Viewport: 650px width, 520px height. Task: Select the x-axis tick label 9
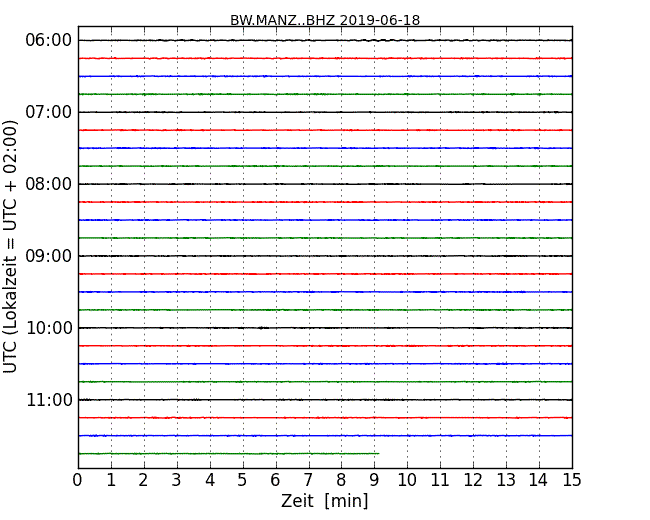coord(374,480)
